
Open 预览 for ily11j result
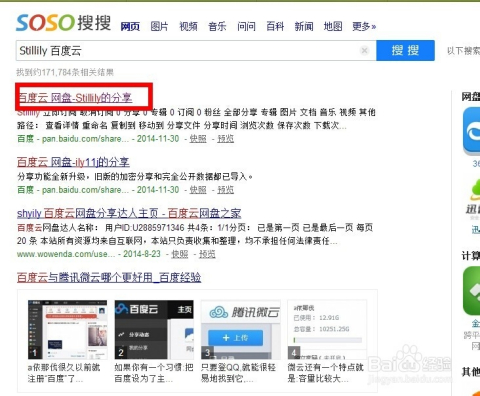(x=226, y=190)
